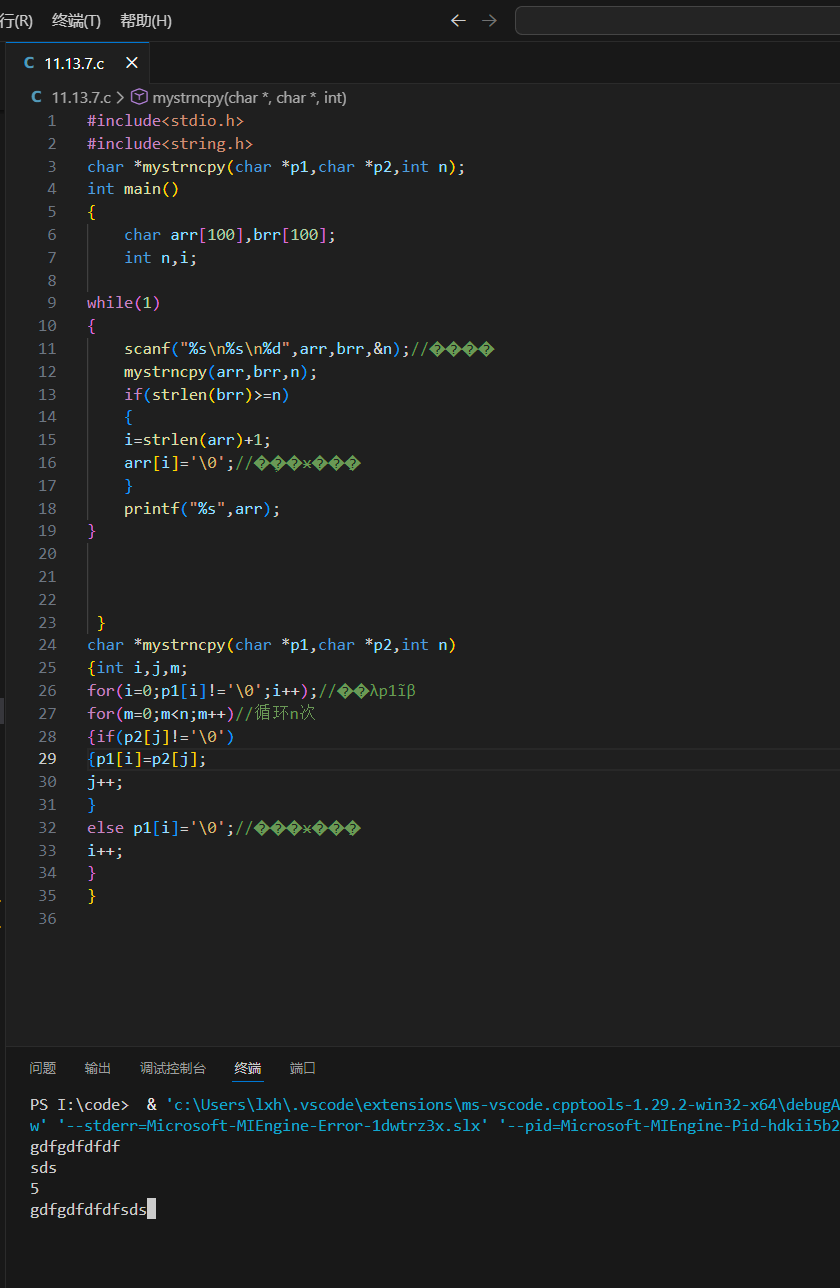Click the terminal output 'gdfgdfdfdfsds'
The width and height of the screenshot is (840, 1288).
pyautogui.click(x=88, y=1210)
